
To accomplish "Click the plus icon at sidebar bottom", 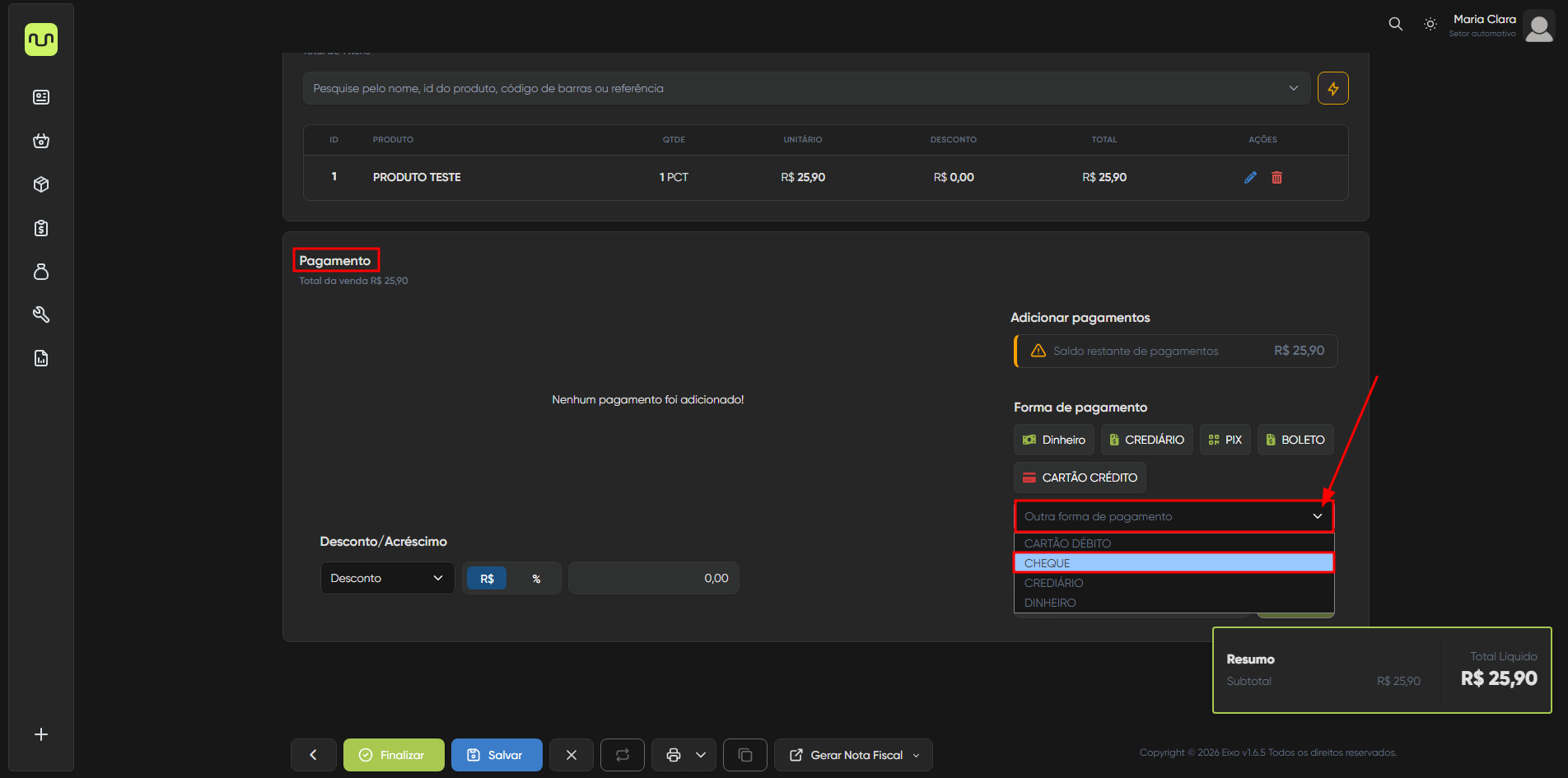I will point(41,734).
